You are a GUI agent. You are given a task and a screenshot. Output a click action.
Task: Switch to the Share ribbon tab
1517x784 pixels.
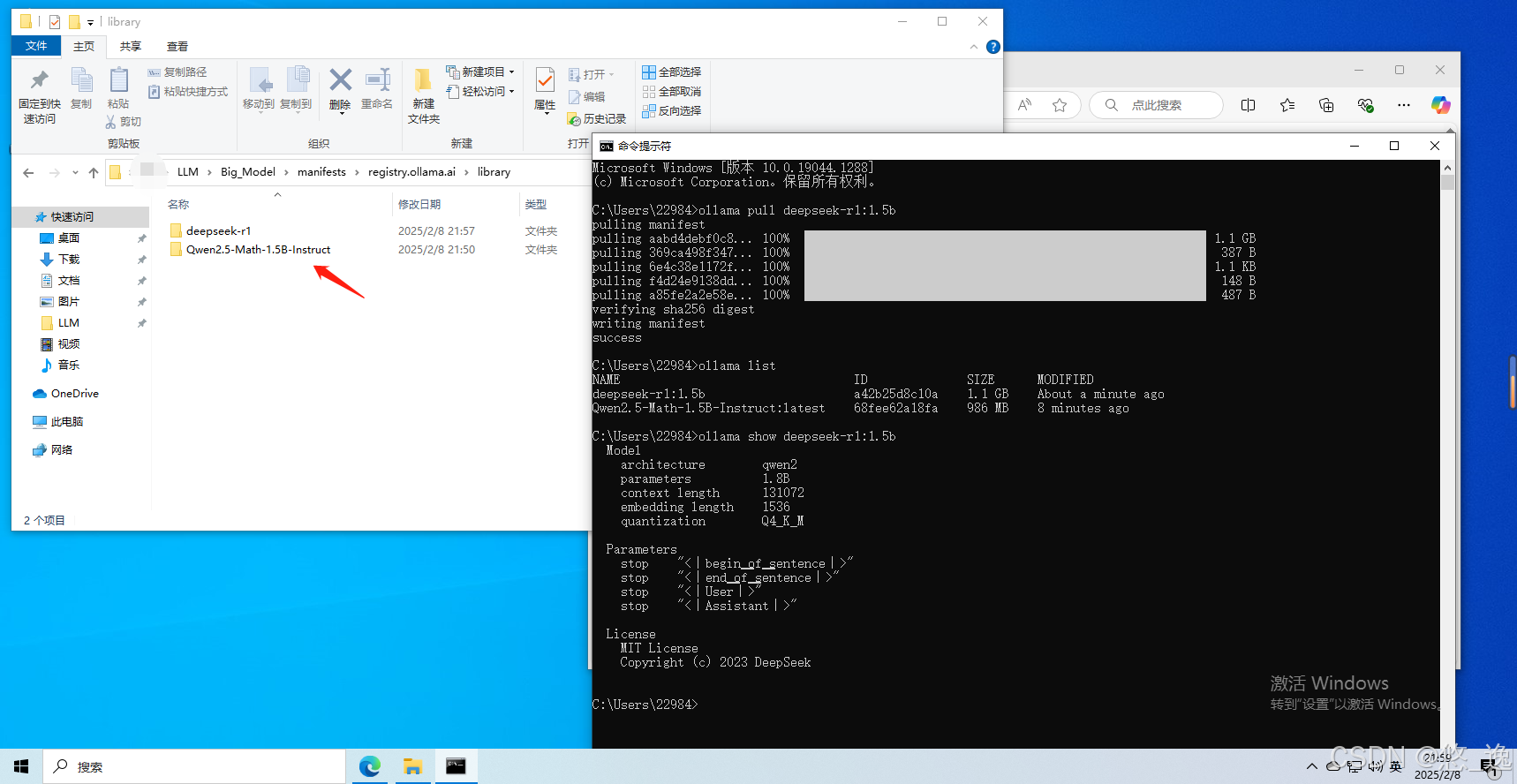coord(131,46)
